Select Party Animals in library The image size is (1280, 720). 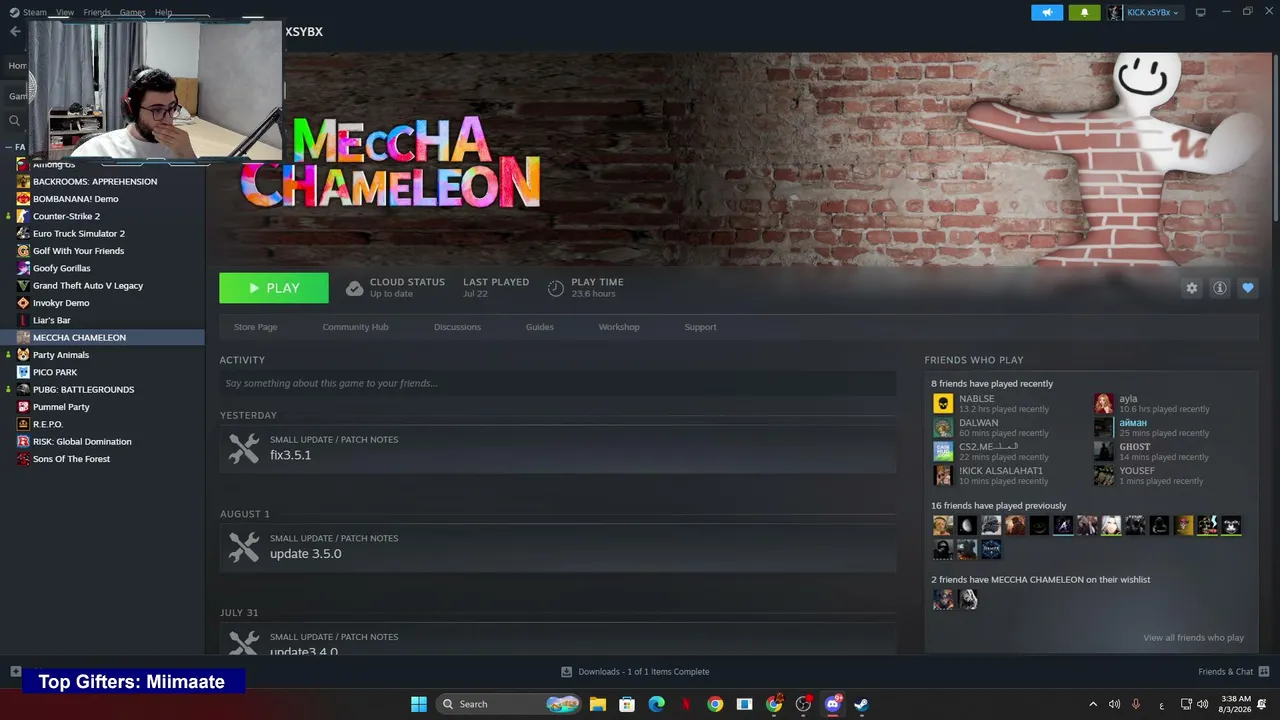(61, 355)
